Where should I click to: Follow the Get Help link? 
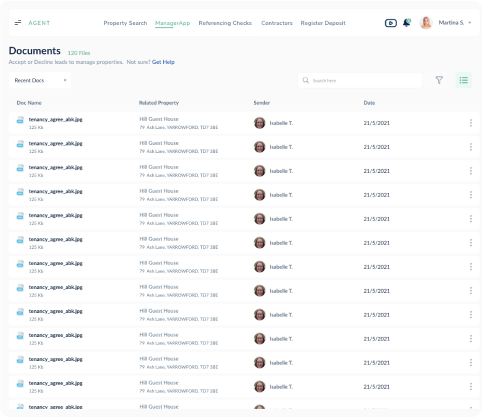point(163,62)
